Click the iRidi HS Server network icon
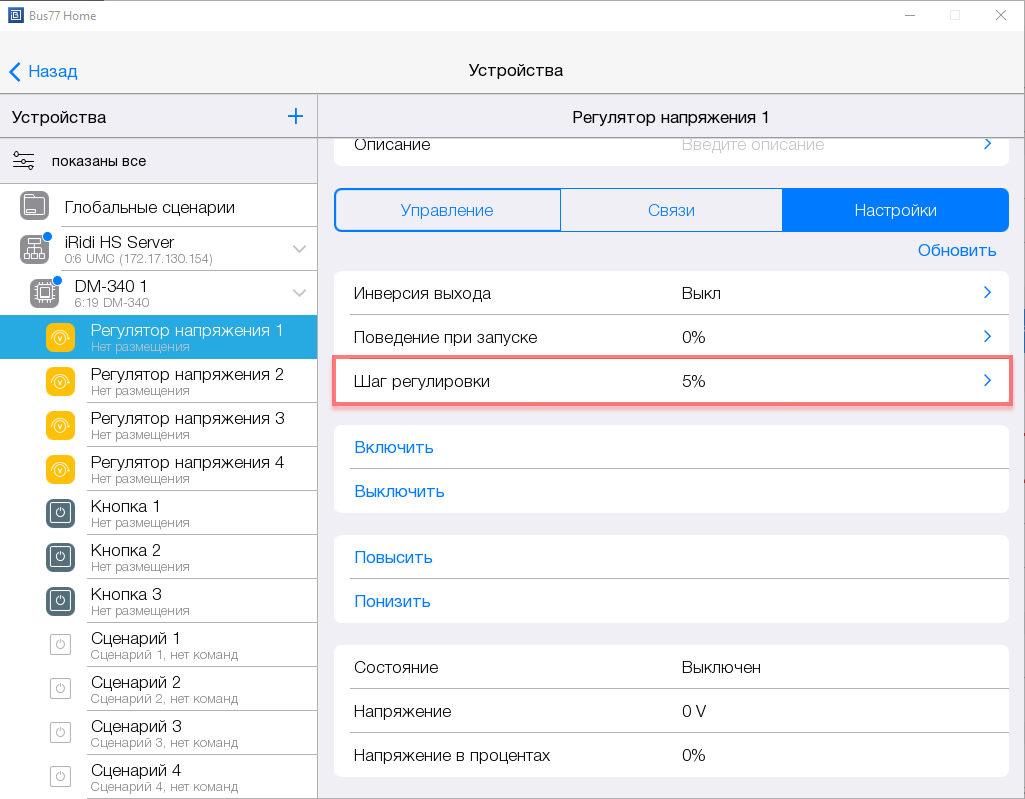 pos(34,249)
